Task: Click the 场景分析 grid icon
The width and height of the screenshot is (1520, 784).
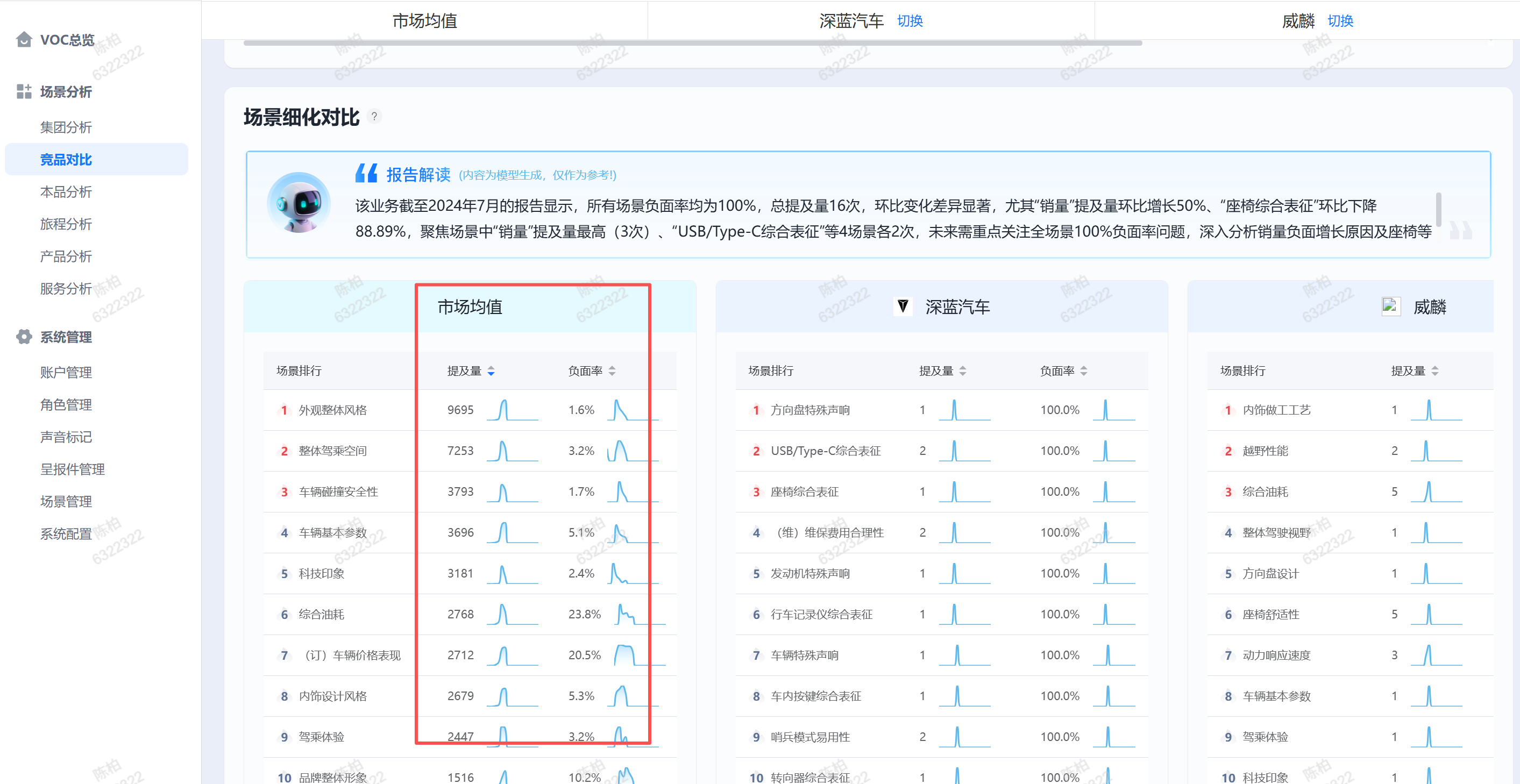Action: [x=24, y=91]
